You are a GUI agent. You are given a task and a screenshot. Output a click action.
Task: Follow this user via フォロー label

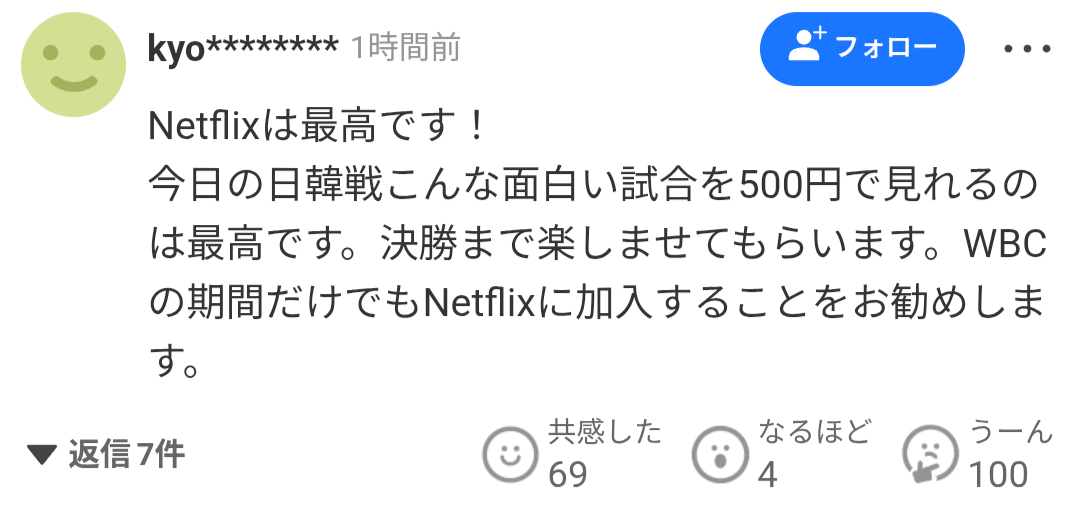point(886,47)
